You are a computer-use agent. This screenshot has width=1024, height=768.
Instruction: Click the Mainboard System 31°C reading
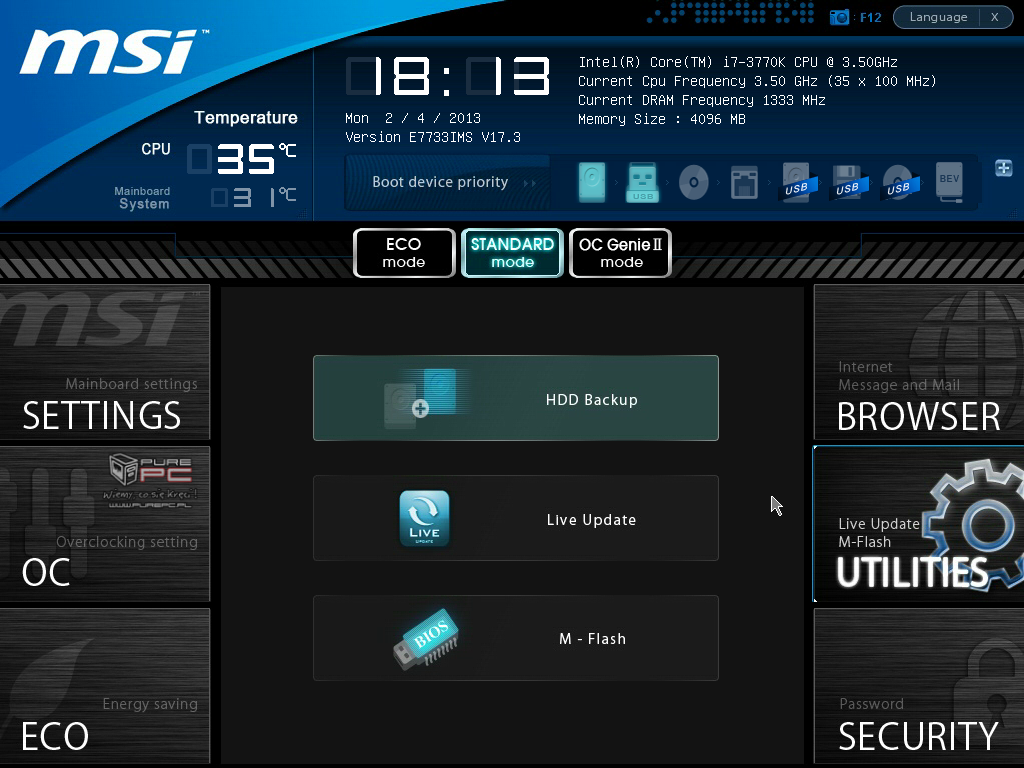pos(253,197)
